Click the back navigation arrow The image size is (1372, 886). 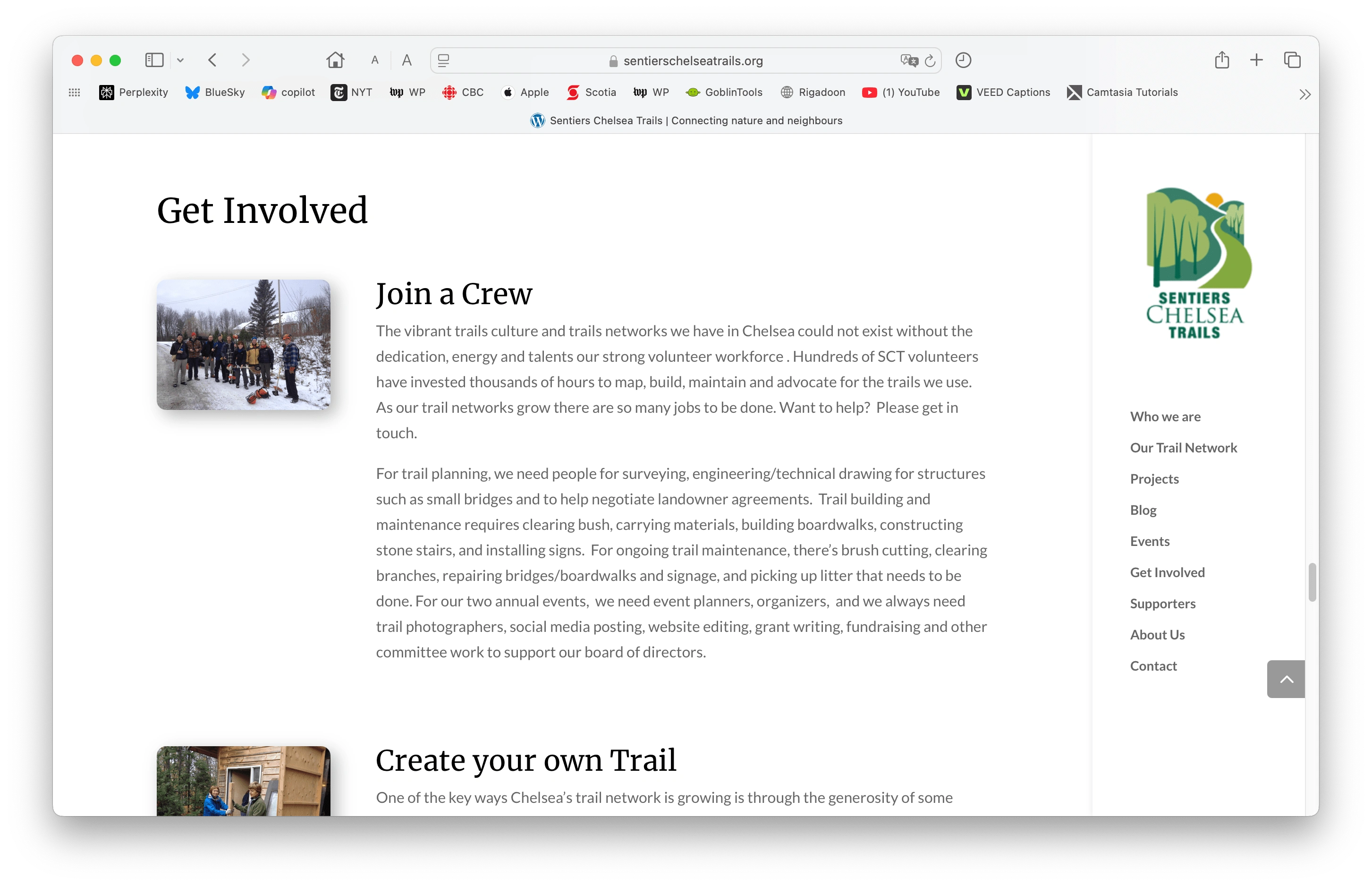point(213,60)
